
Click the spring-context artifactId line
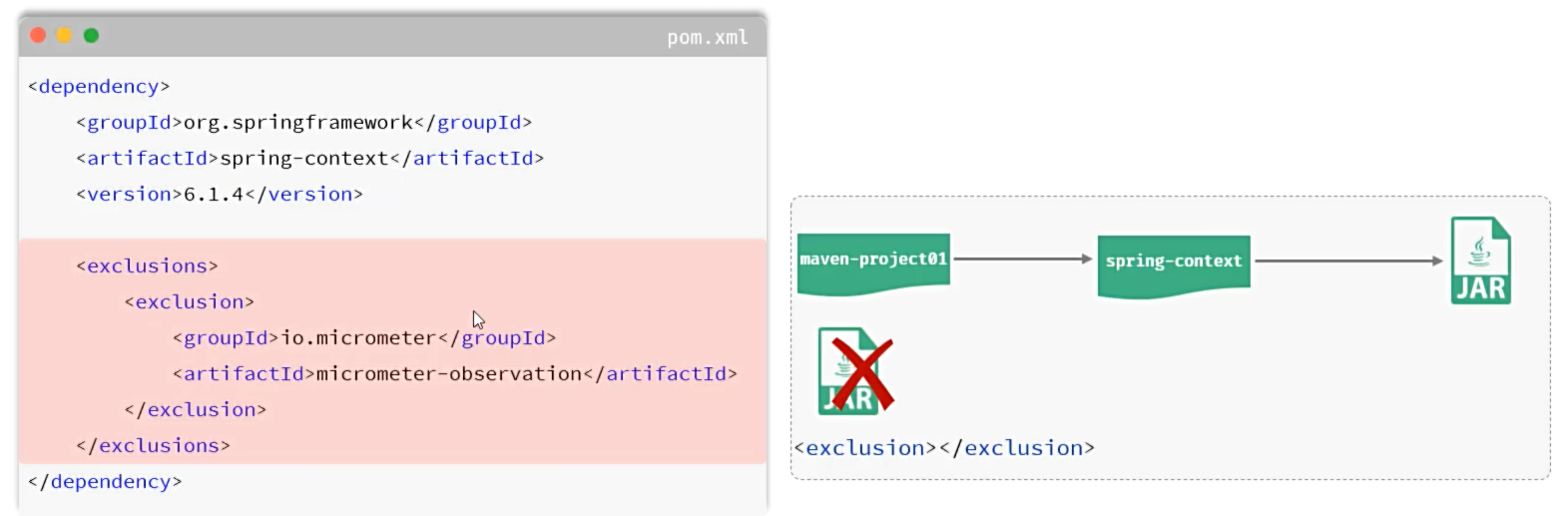click(309, 159)
